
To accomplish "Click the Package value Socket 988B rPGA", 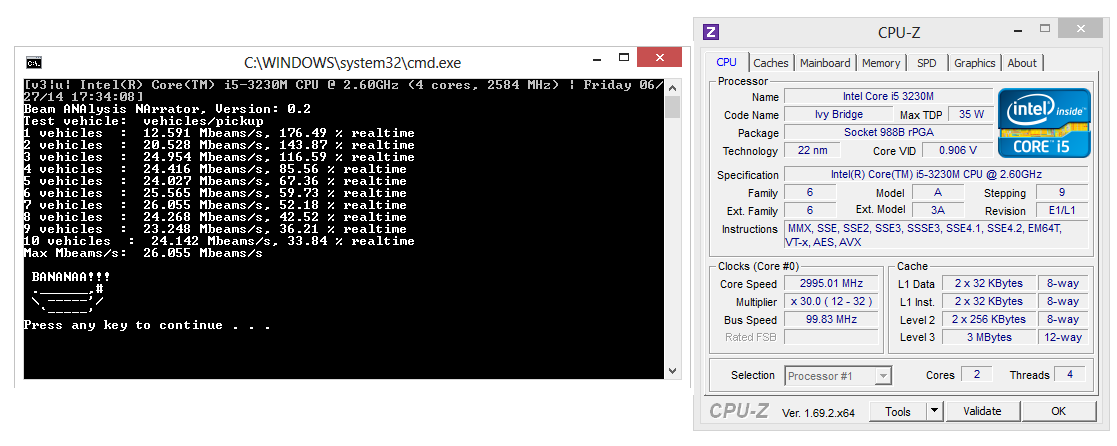I will click(x=888, y=132).
